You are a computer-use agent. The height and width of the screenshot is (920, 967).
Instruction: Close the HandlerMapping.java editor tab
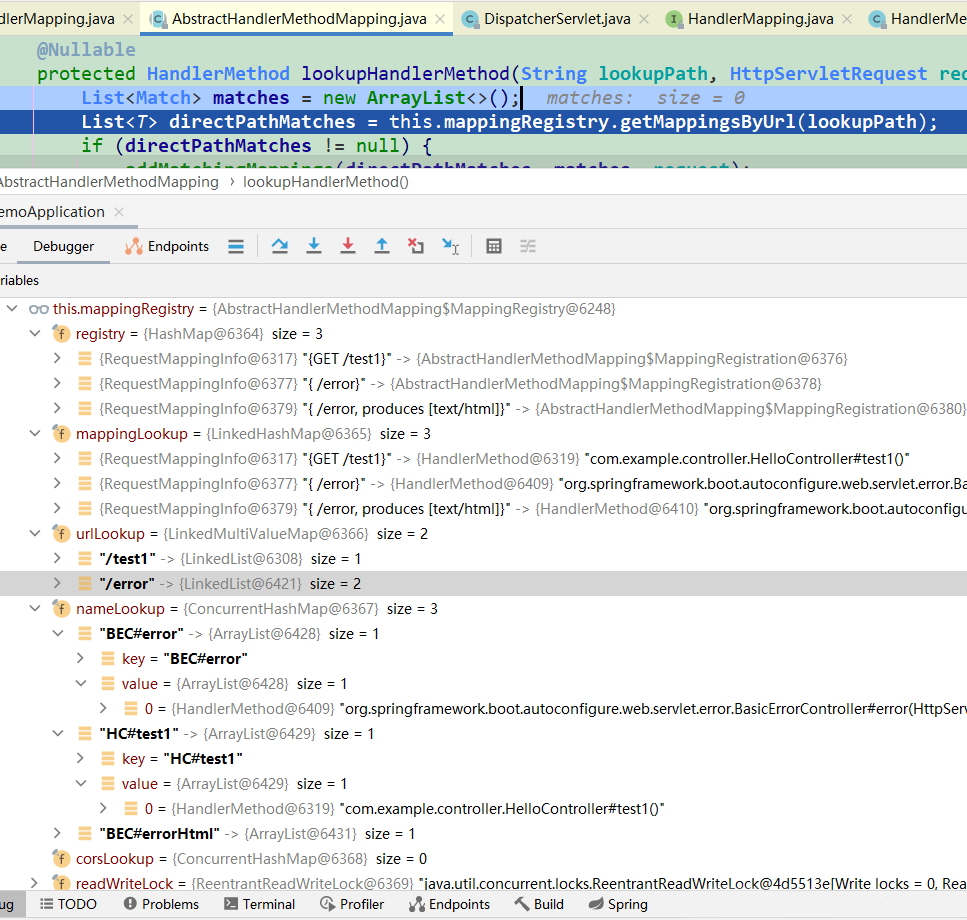[x=847, y=19]
